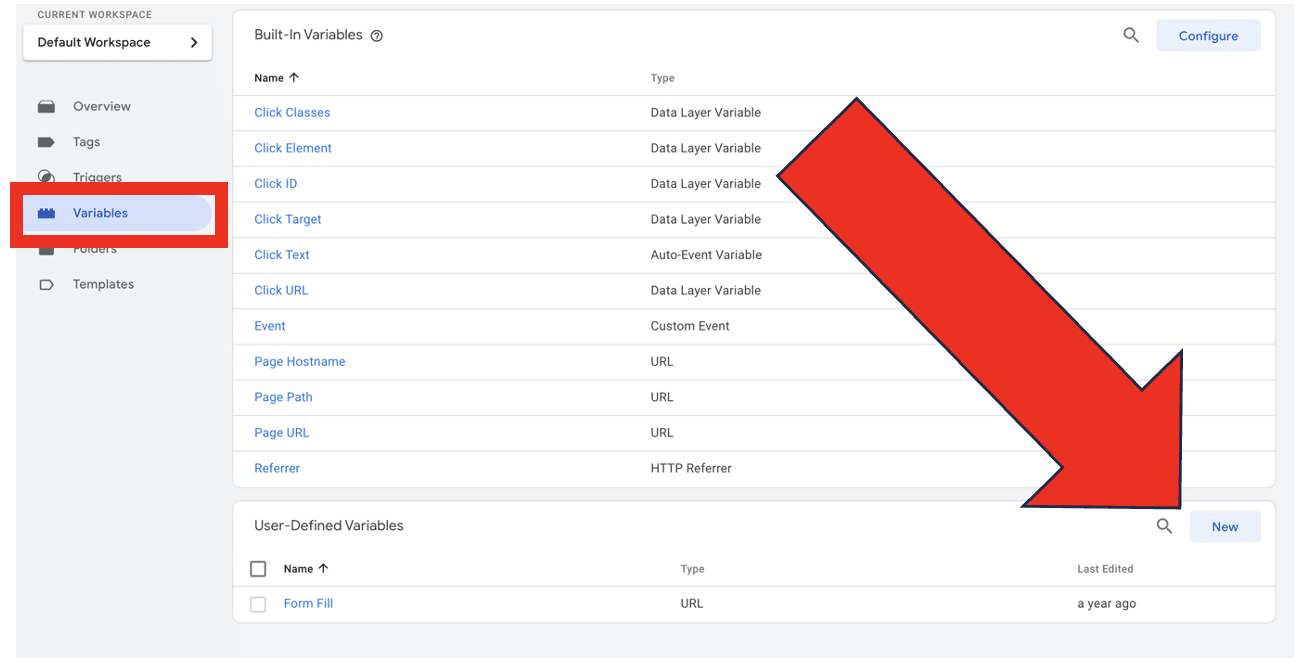The width and height of the screenshot is (1312, 668).
Task: Select the Page Hostname variable link
Action: pos(299,362)
